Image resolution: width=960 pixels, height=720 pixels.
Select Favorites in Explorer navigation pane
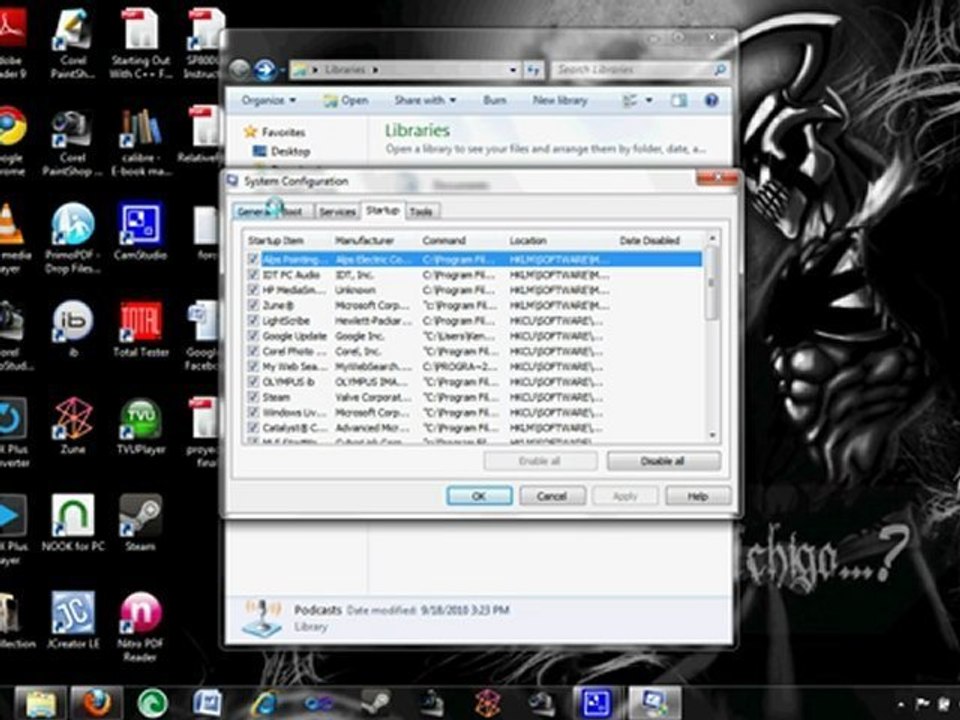click(x=275, y=132)
